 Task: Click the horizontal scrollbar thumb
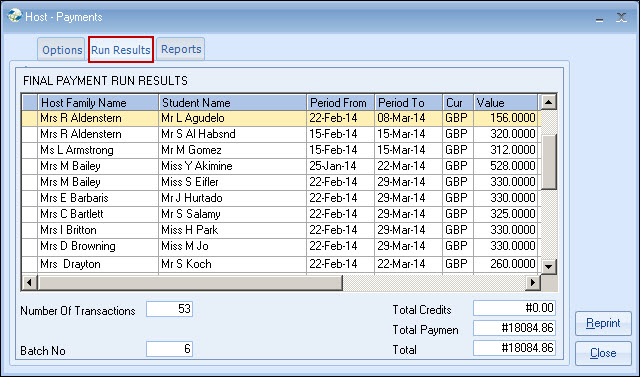tap(190, 282)
